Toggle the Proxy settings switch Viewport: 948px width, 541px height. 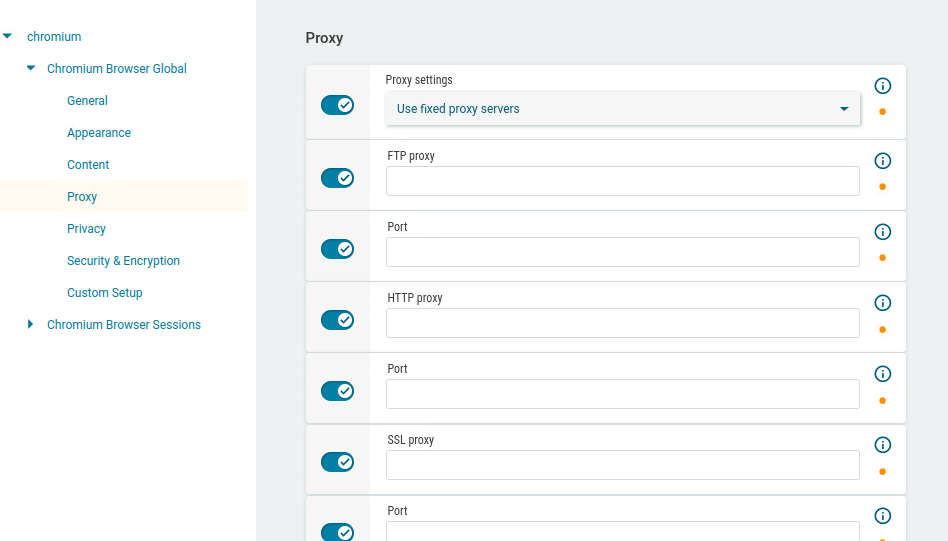click(x=337, y=105)
